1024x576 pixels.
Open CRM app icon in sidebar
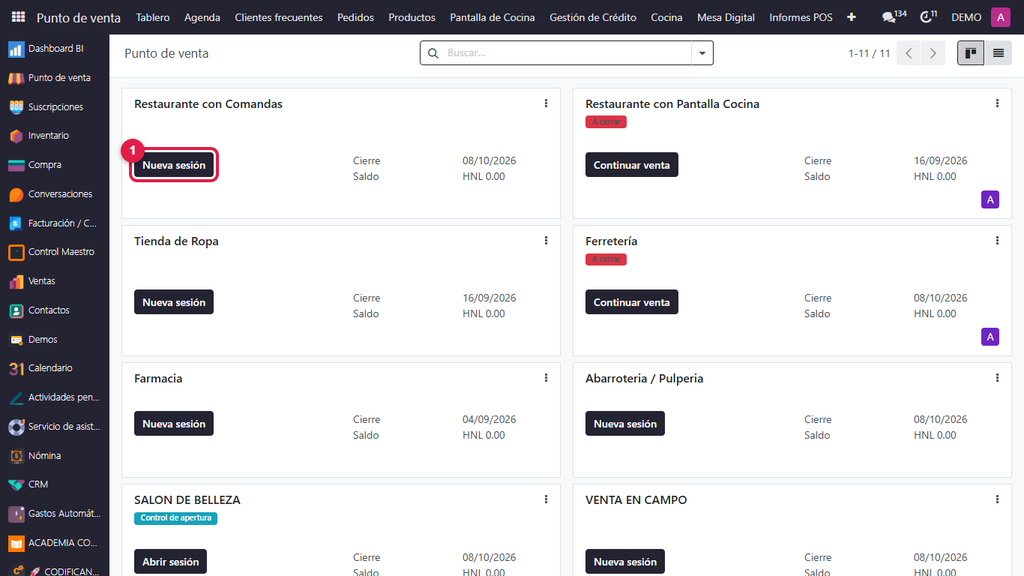pos(16,485)
